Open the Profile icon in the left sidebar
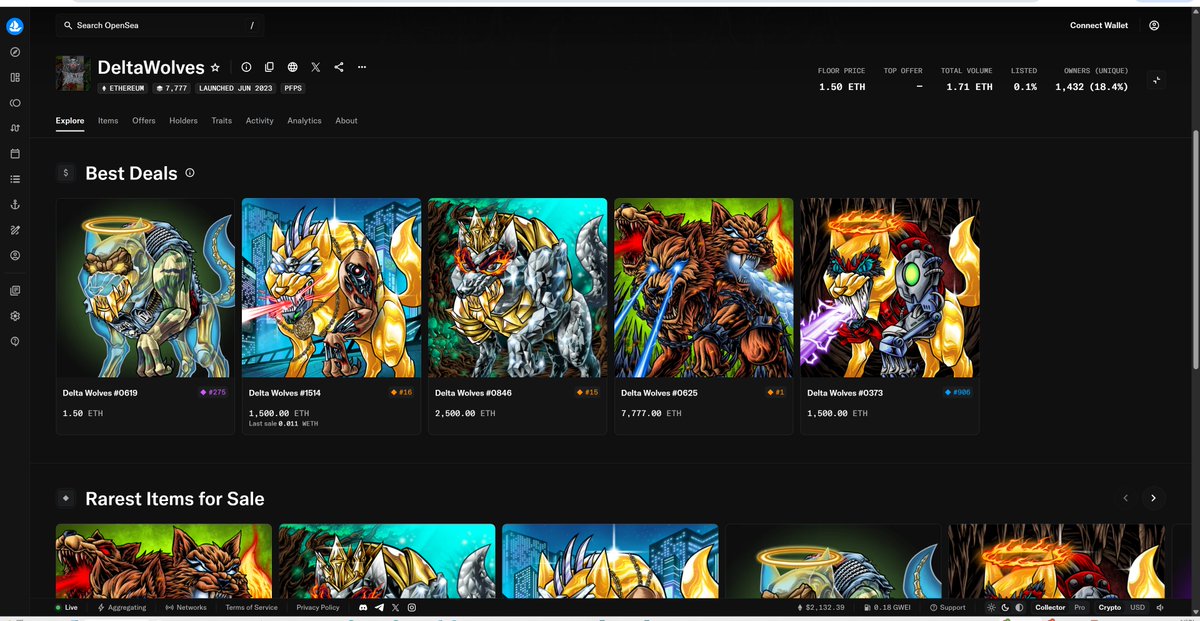The width and height of the screenshot is (1200, 621). [15, 256]
